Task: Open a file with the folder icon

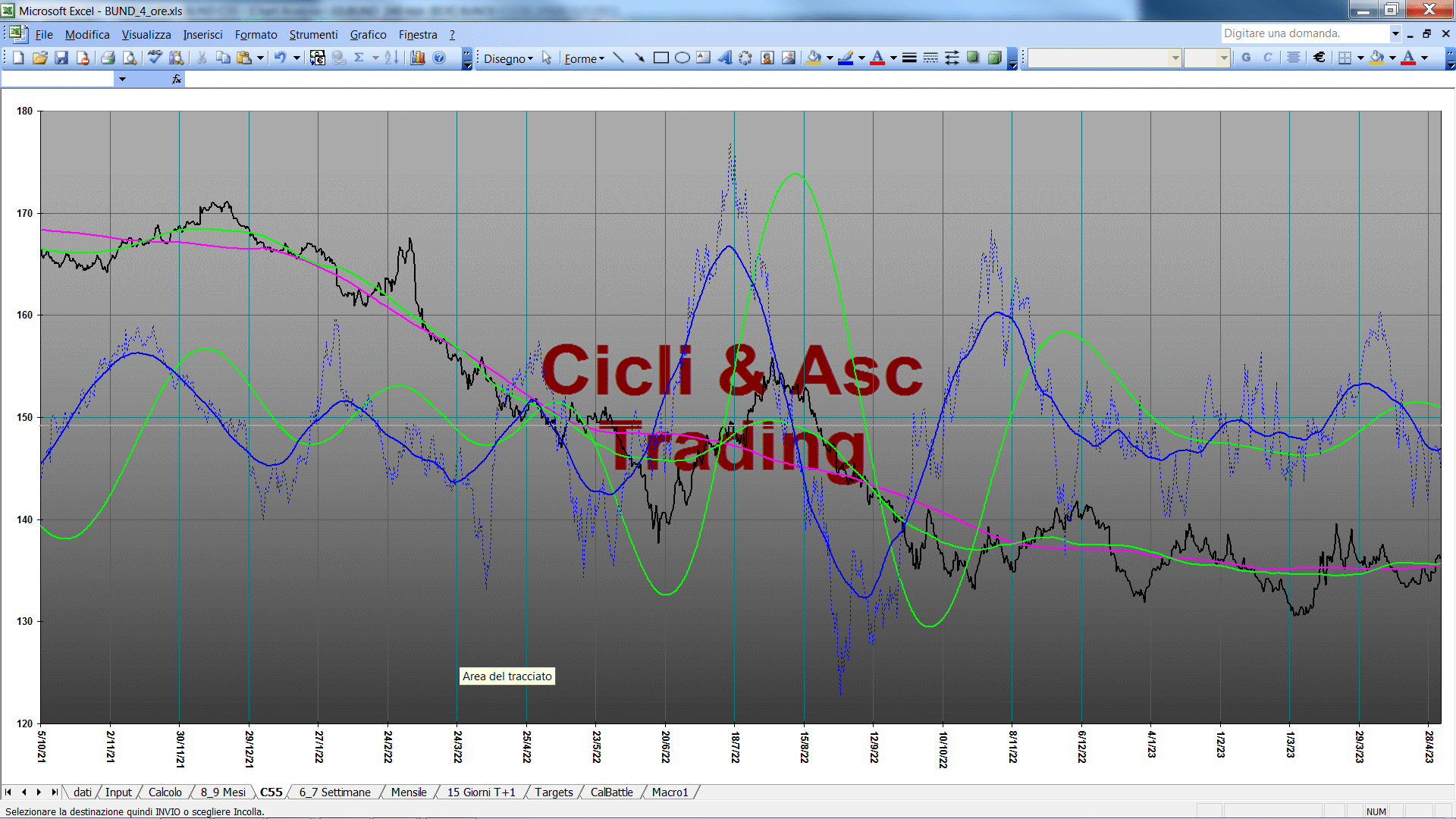Action: click(39, 58)
